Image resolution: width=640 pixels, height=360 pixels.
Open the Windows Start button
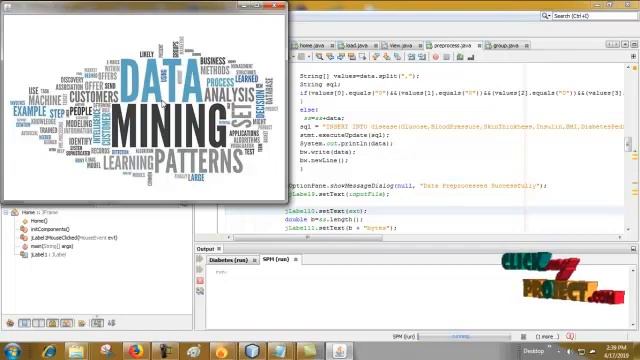(12, 351)
